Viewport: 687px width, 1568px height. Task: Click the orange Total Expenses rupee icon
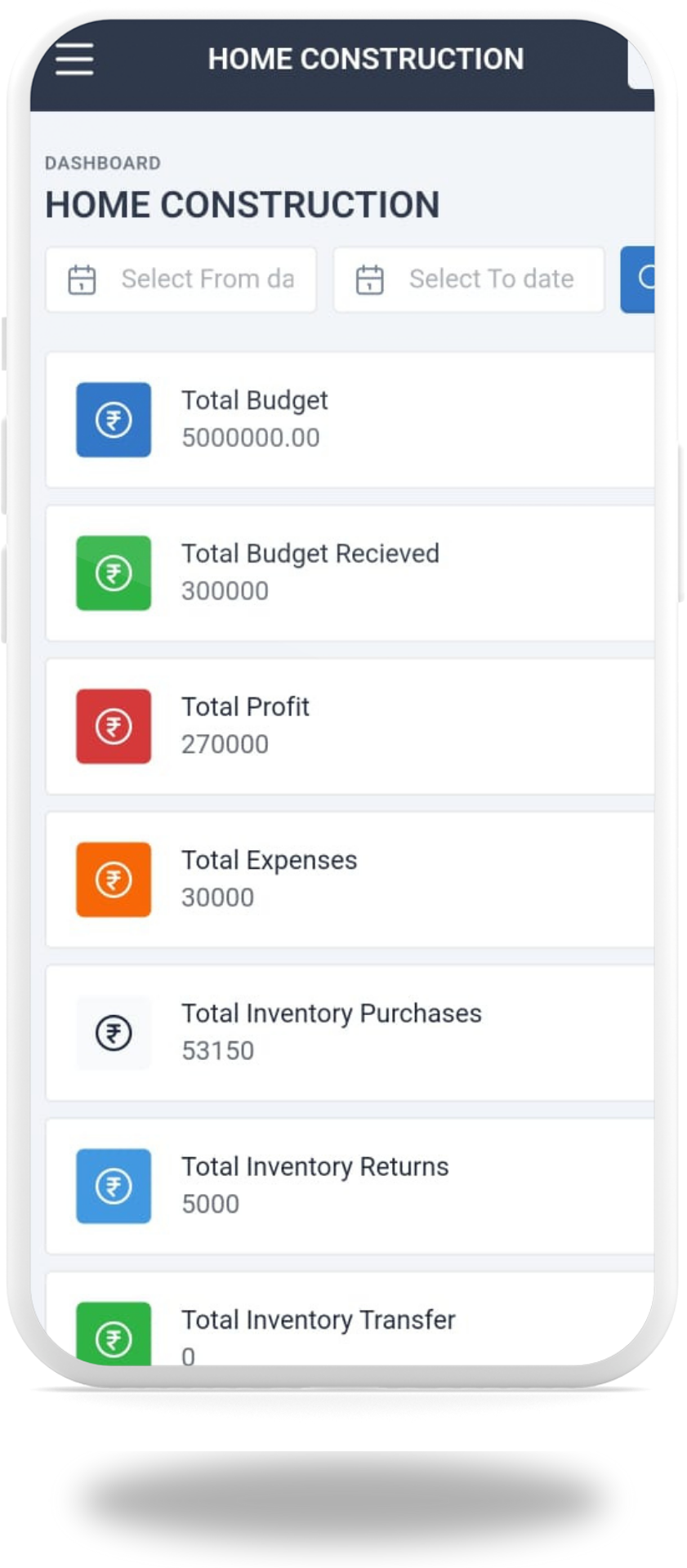tap(114, 880)
